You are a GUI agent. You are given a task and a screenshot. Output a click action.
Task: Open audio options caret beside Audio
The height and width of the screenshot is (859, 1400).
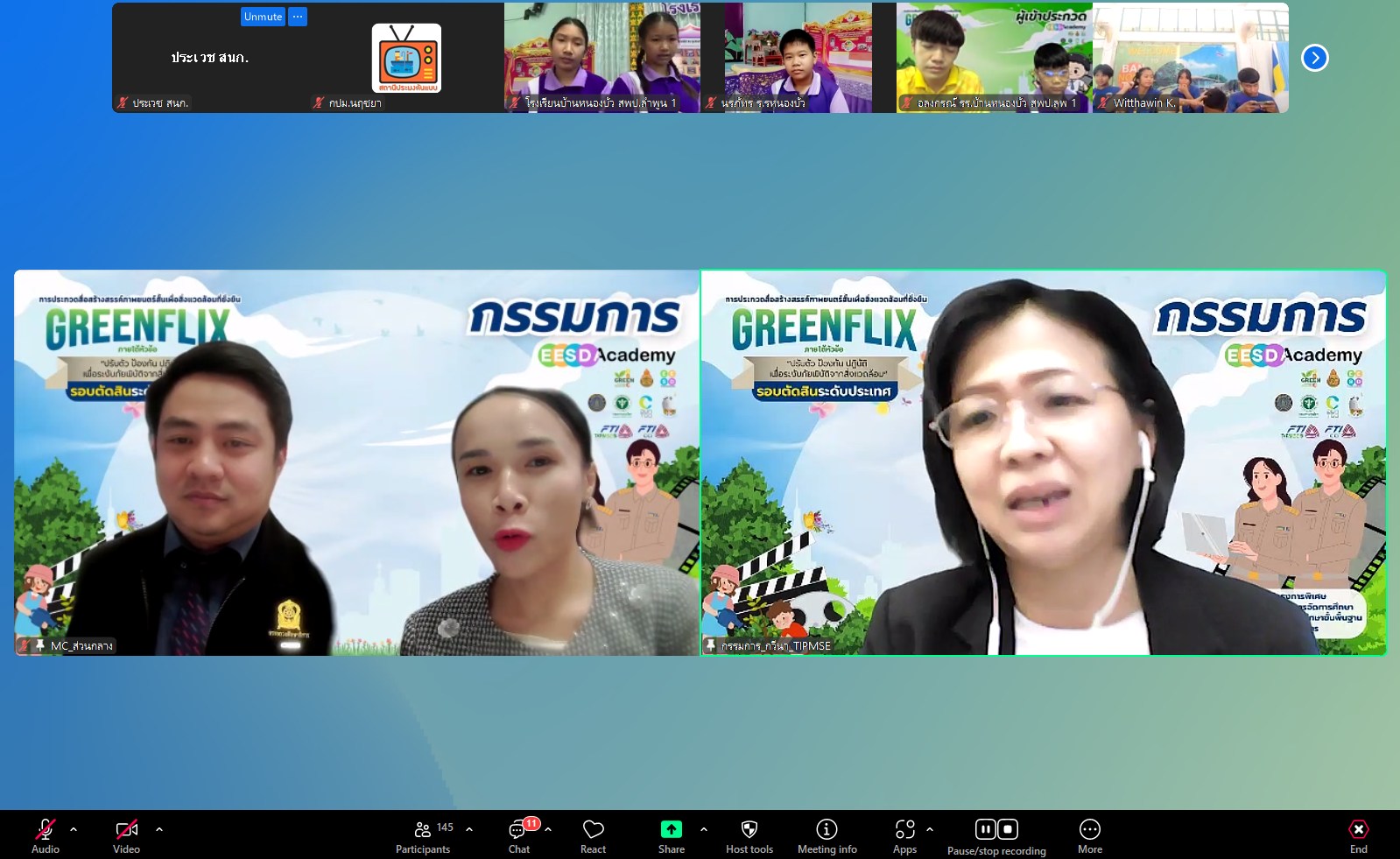[x=74, y=828]
